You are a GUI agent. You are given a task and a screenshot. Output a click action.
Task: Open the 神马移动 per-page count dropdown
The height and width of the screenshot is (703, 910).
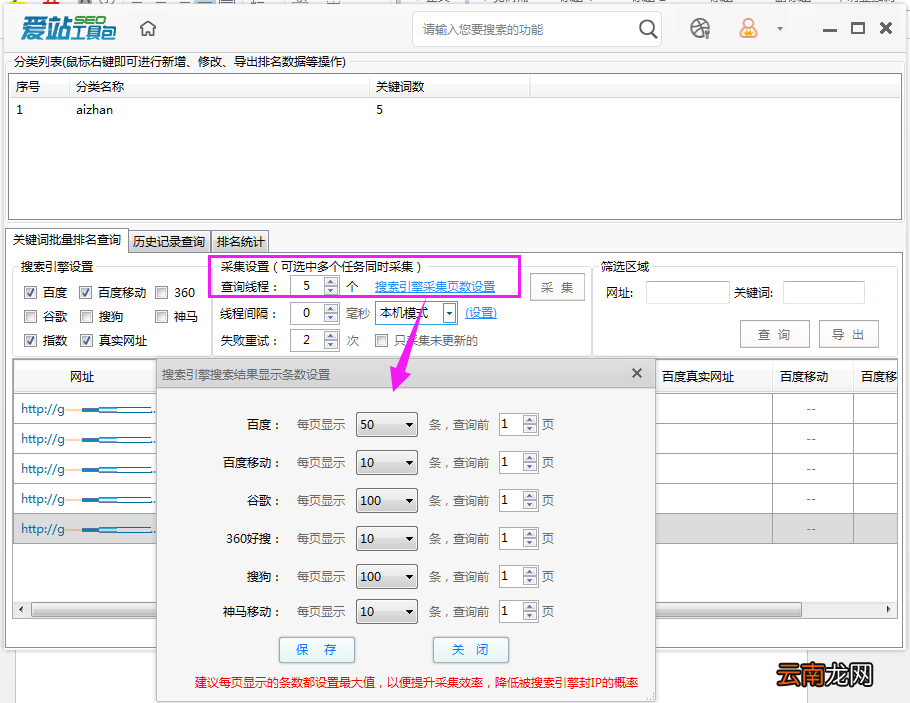tap(387, 611)
